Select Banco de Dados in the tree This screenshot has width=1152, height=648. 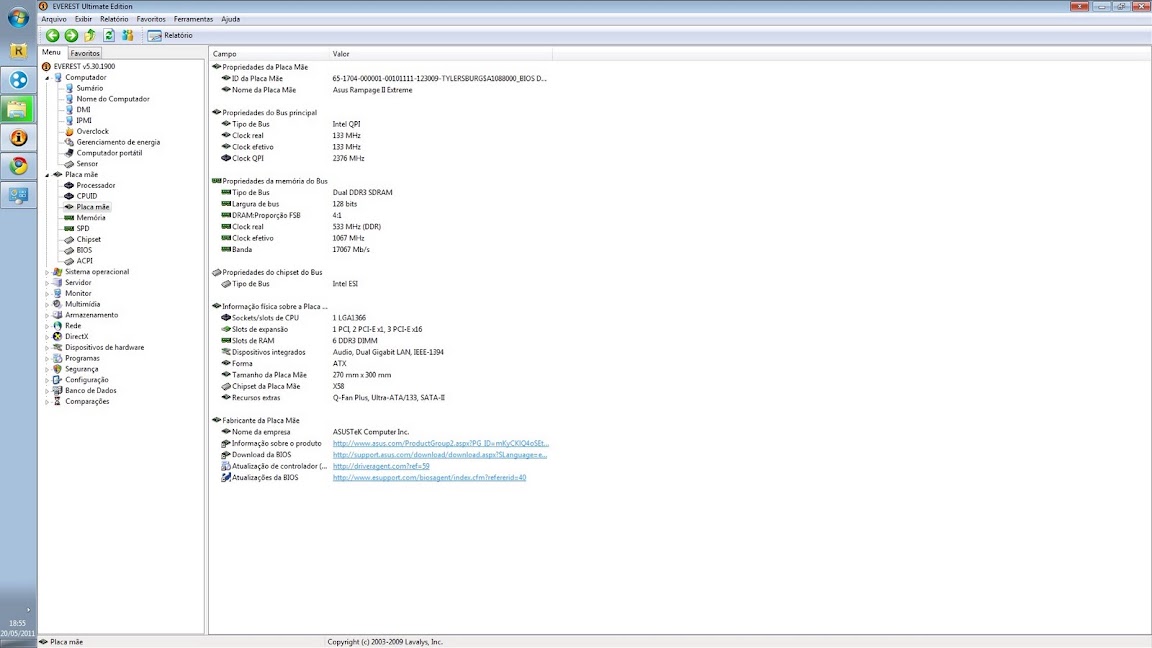coord(90,391)
